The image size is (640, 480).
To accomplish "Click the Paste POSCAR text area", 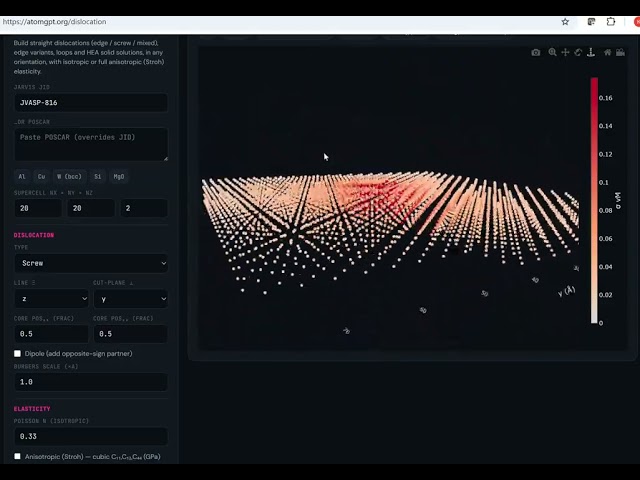I will (x=91, y=144).
